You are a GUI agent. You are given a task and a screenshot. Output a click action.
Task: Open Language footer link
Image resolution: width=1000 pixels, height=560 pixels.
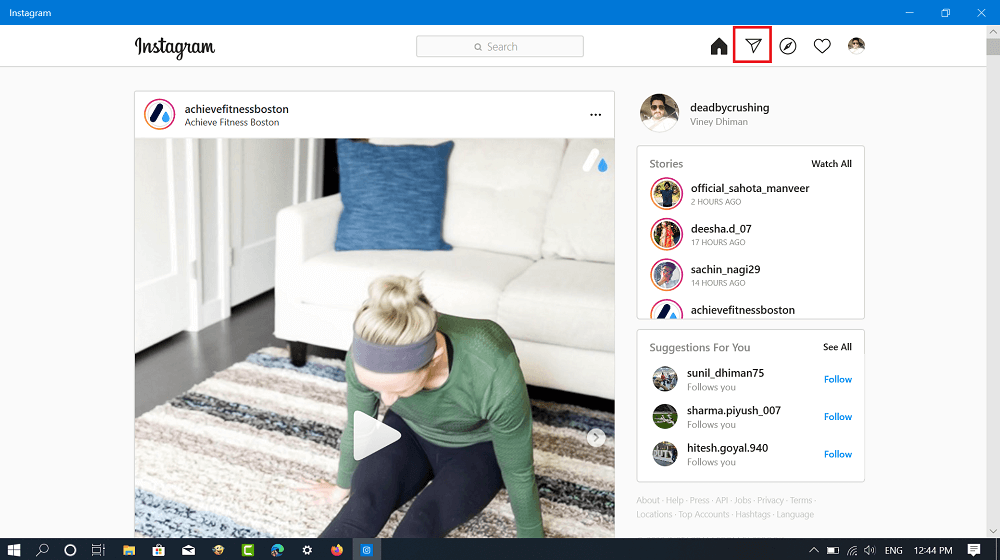click(795, 515)
